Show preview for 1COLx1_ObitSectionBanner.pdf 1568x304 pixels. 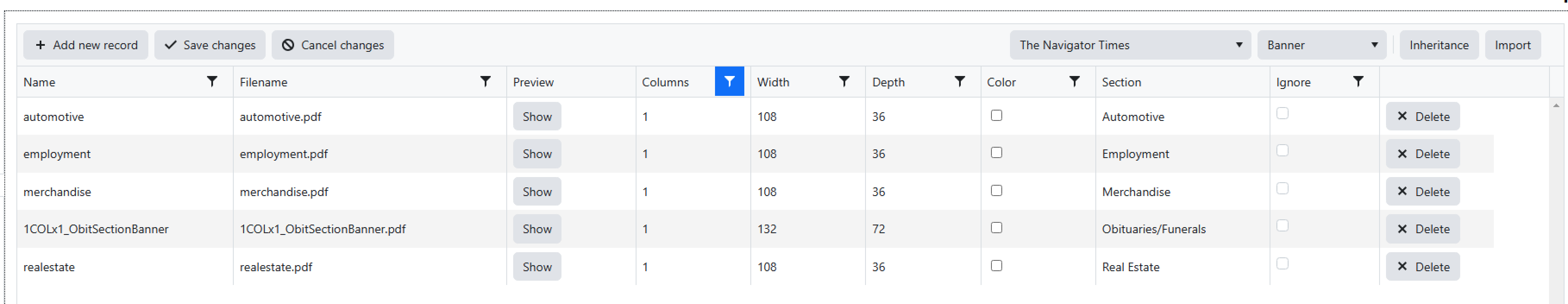(x=536, y=229)
